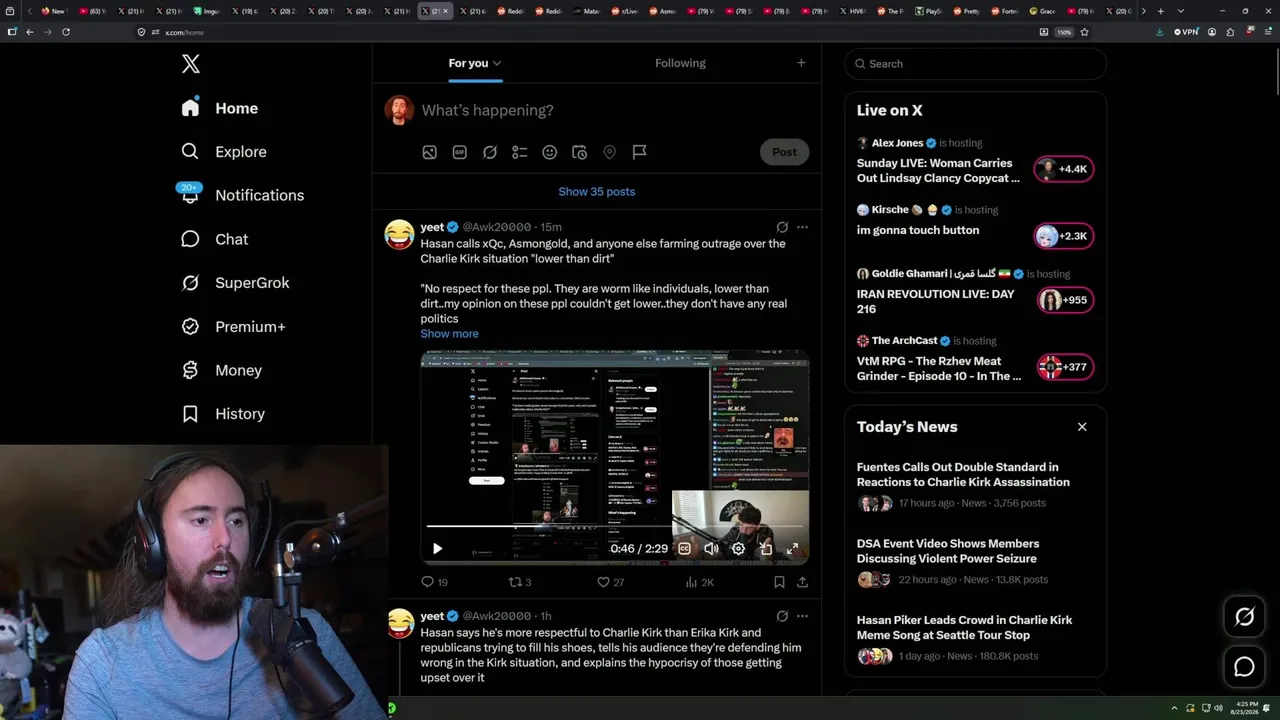Viewport: 1280px width, 720px height.
Task: Join Goldie Ghamari's live with +955
Action: (x=1063, y=300)
